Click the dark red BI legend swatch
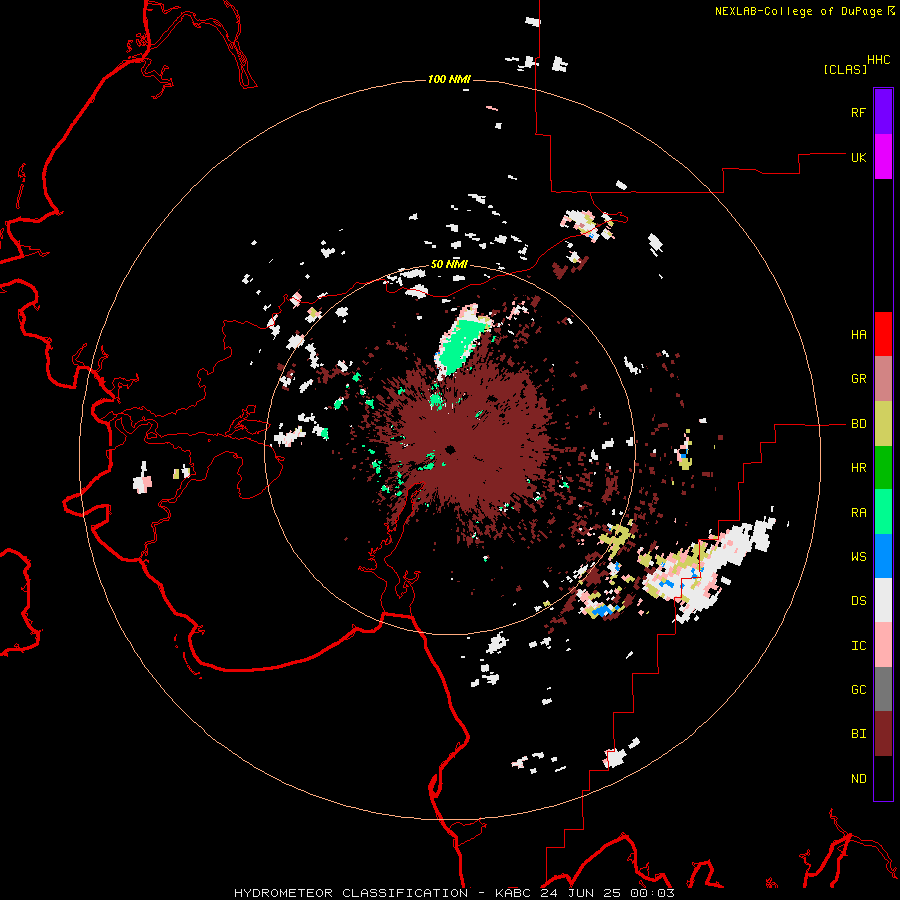This screenshot has height=900, width=900. coord(883,734)
